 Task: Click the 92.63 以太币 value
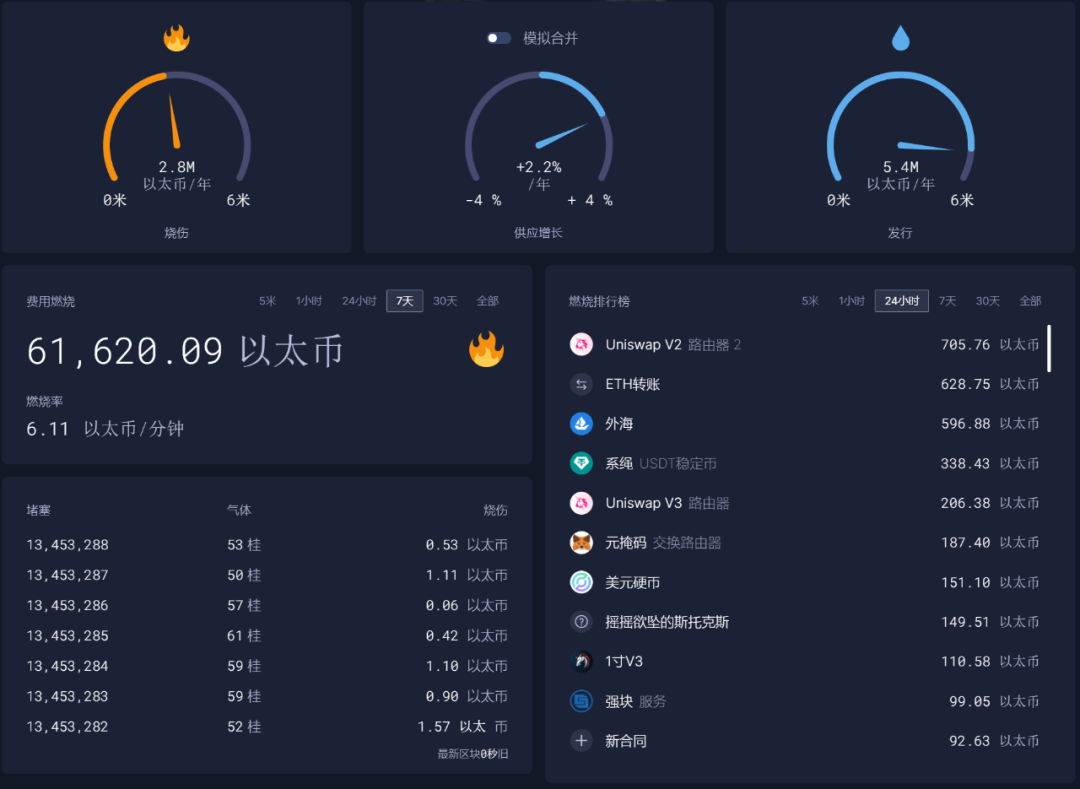pyautogui.click(x=994, y=741)
